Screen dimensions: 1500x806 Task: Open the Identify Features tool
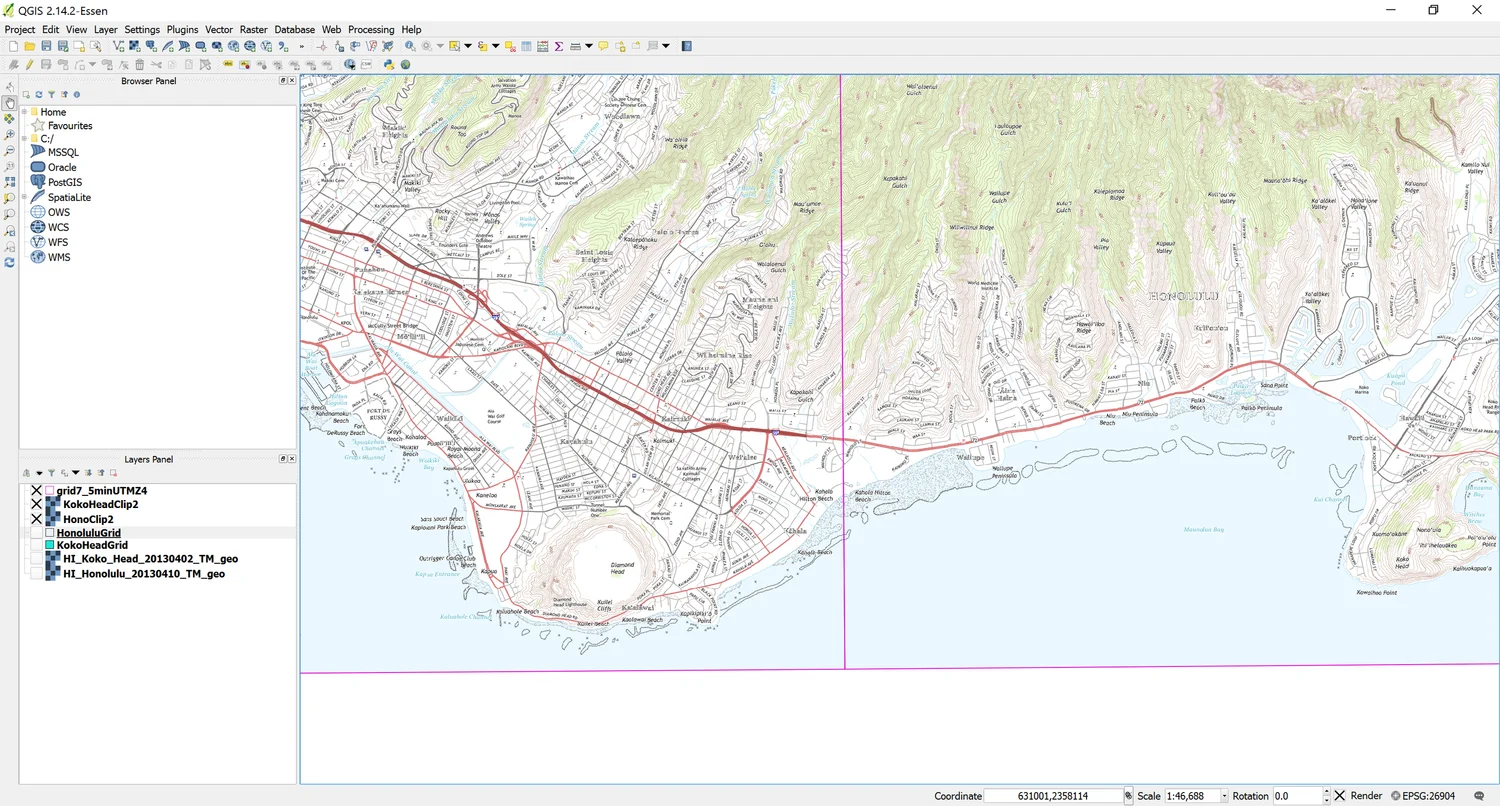[408, 45]
